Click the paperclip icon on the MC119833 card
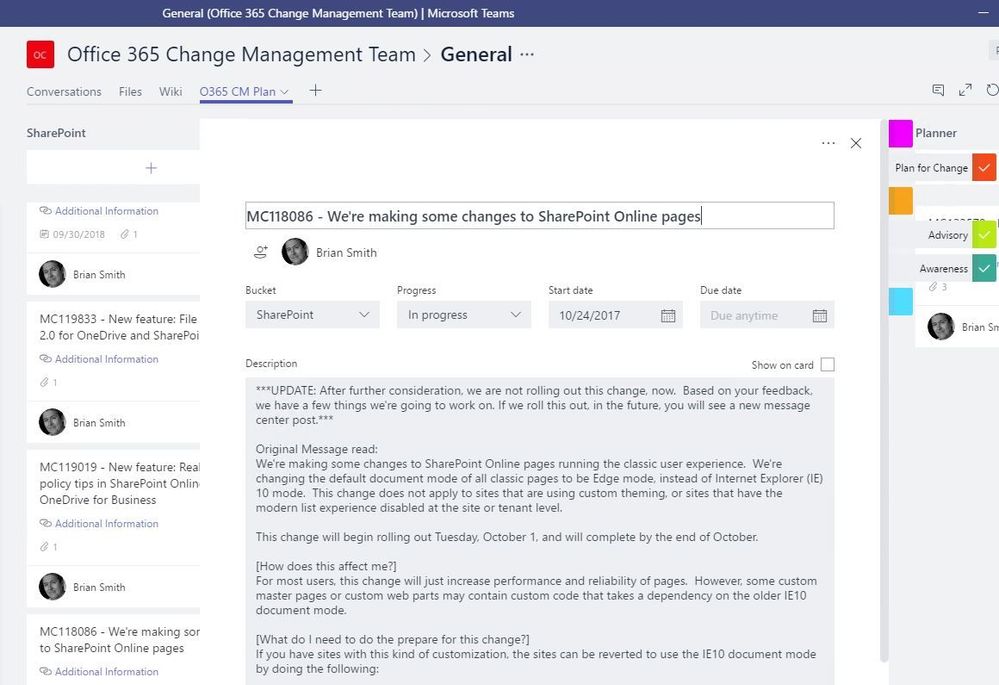This screenshot has height=685, width=999. 44,382
